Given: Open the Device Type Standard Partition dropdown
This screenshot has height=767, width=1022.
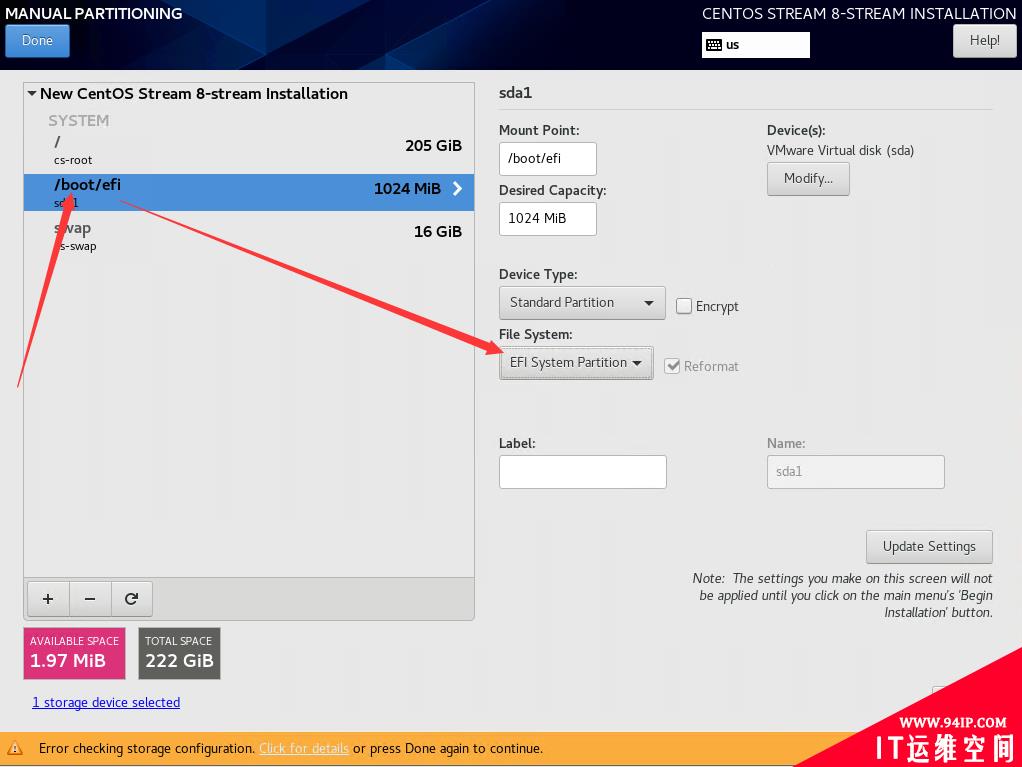Looking at the screenshot, I should click(x=582, y=303).
